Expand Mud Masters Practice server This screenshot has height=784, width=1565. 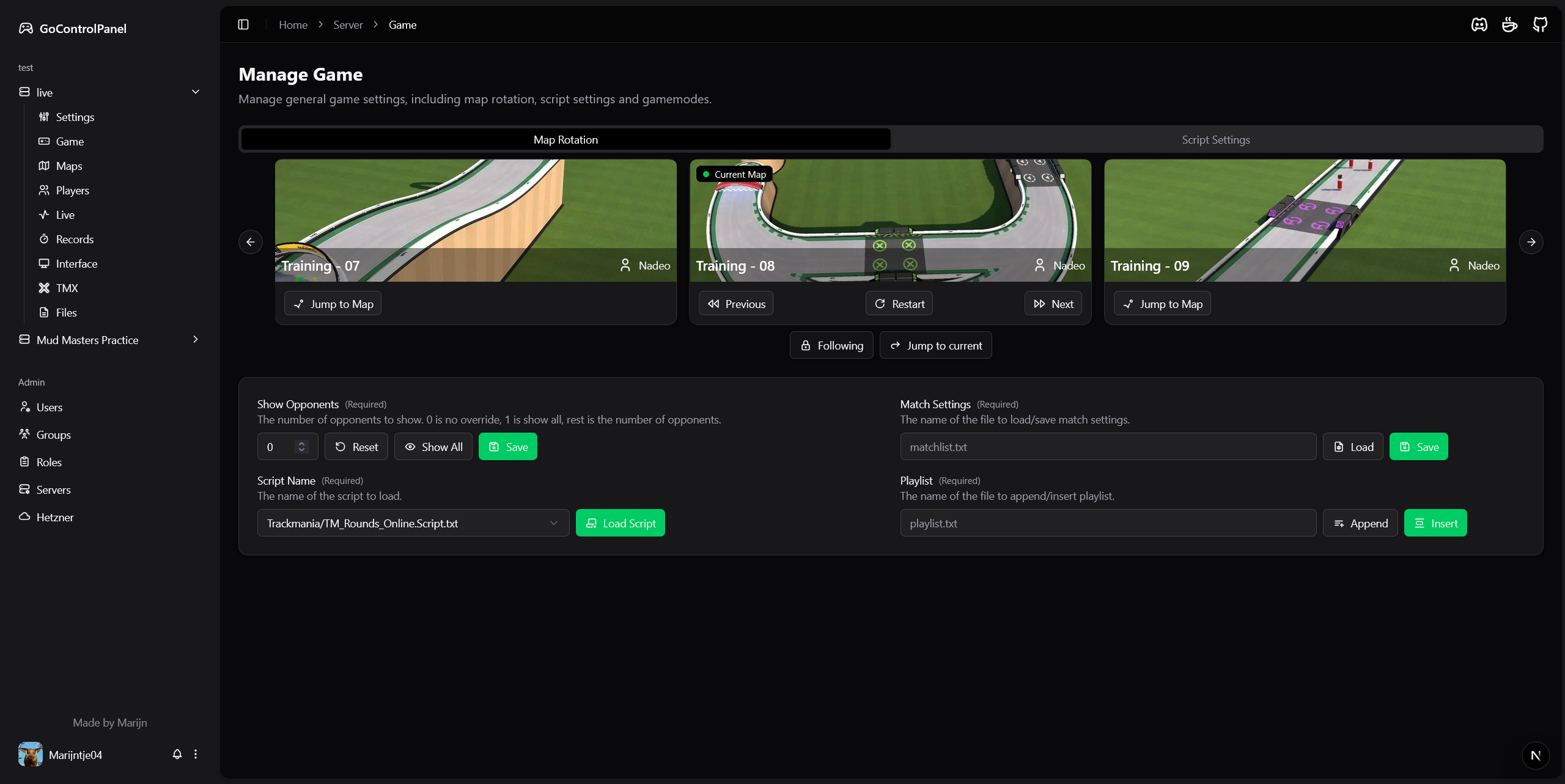pyautogui.click(x=196, y=340)
